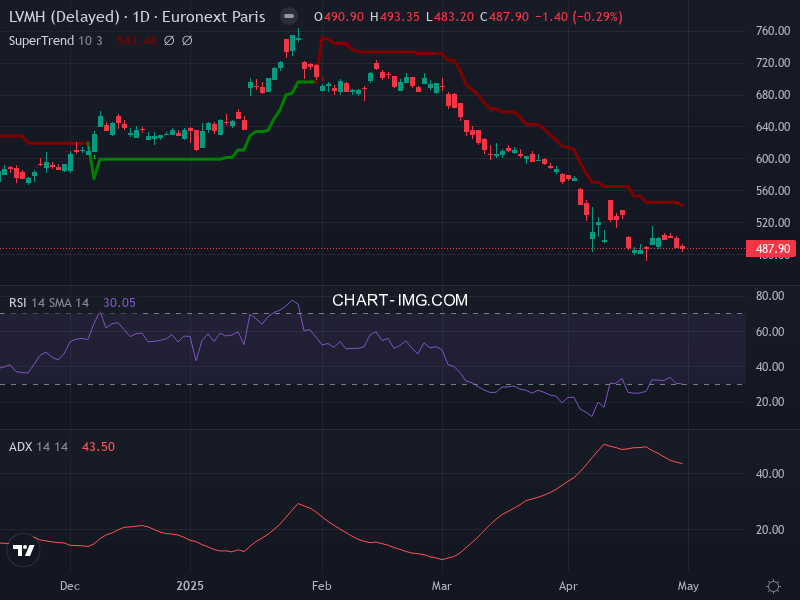The height and width of the screenshot is (600, 800).
Task: Click the high price 493.35
Action: click(x=399, y=17)
